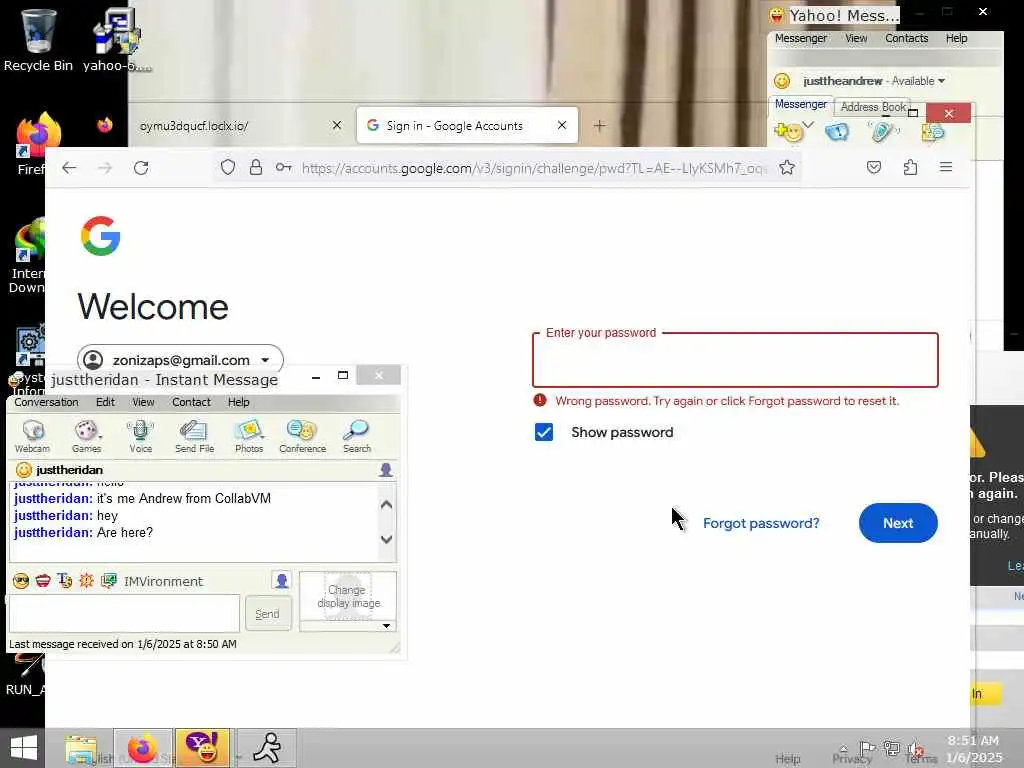Open a new Firefox tab
The image size is (1024, 768).
[600, 125]
